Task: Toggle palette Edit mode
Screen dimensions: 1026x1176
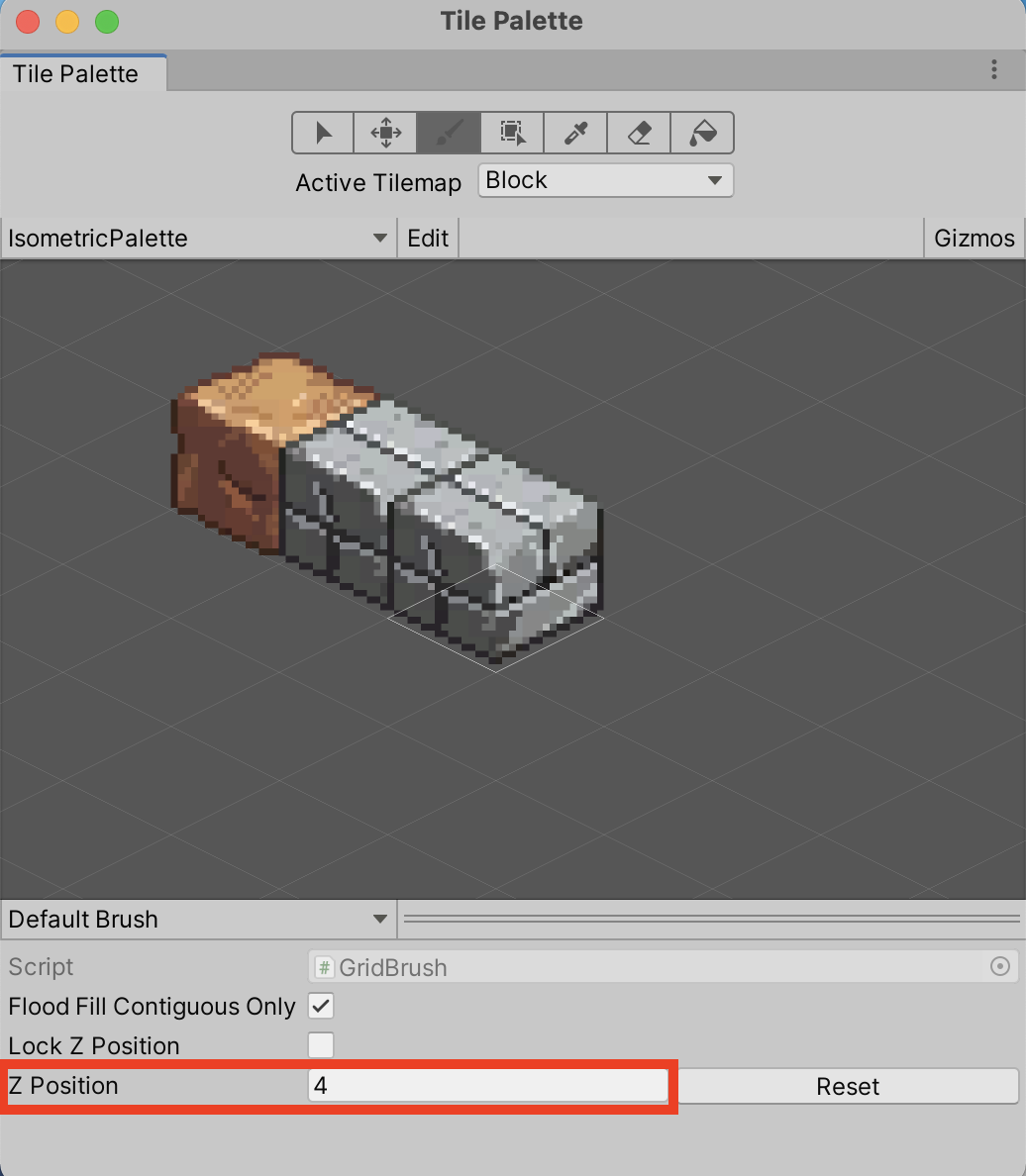Action: tap(428, 238)
